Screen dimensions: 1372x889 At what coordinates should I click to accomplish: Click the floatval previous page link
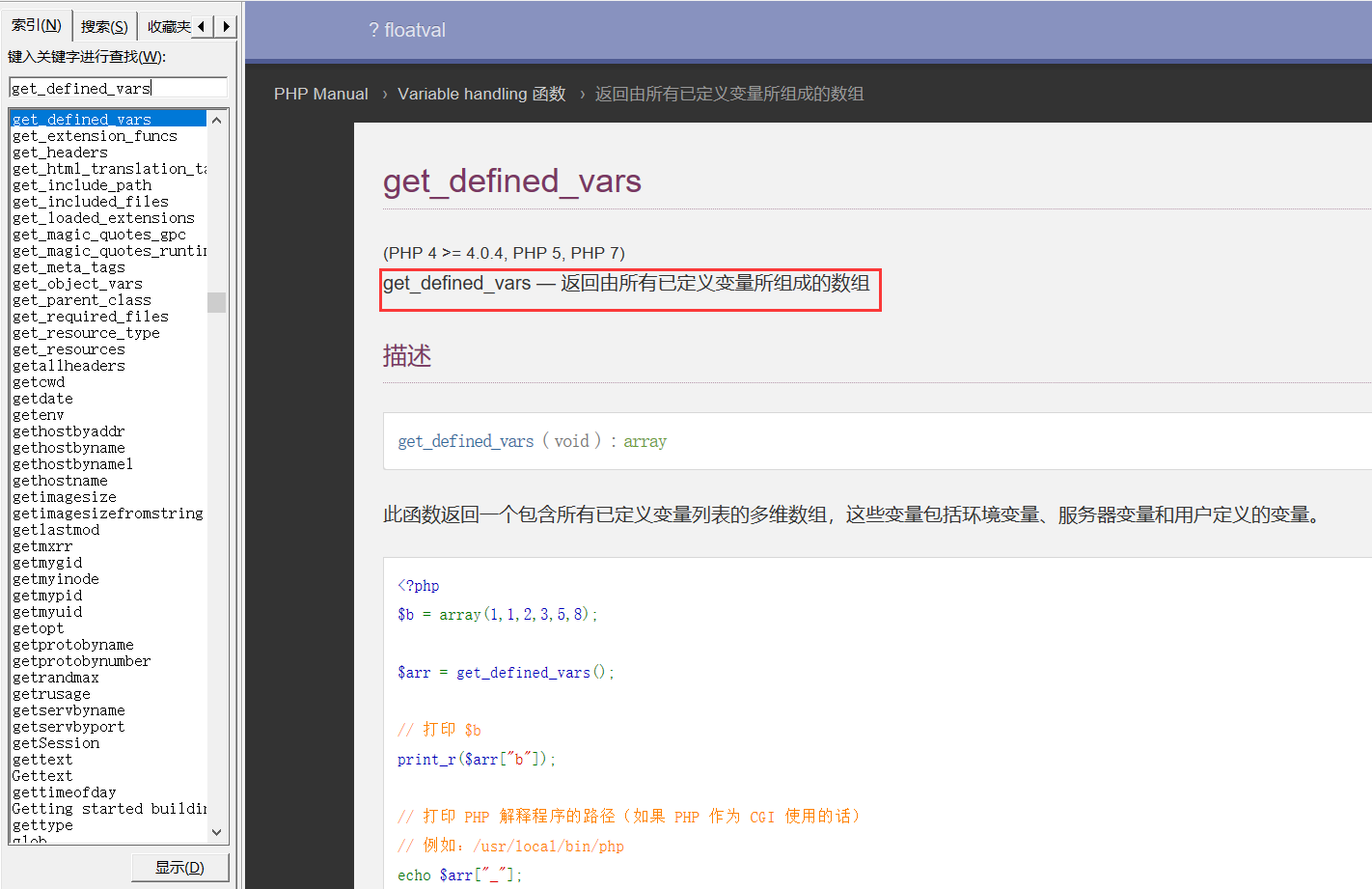coord(407,30)
